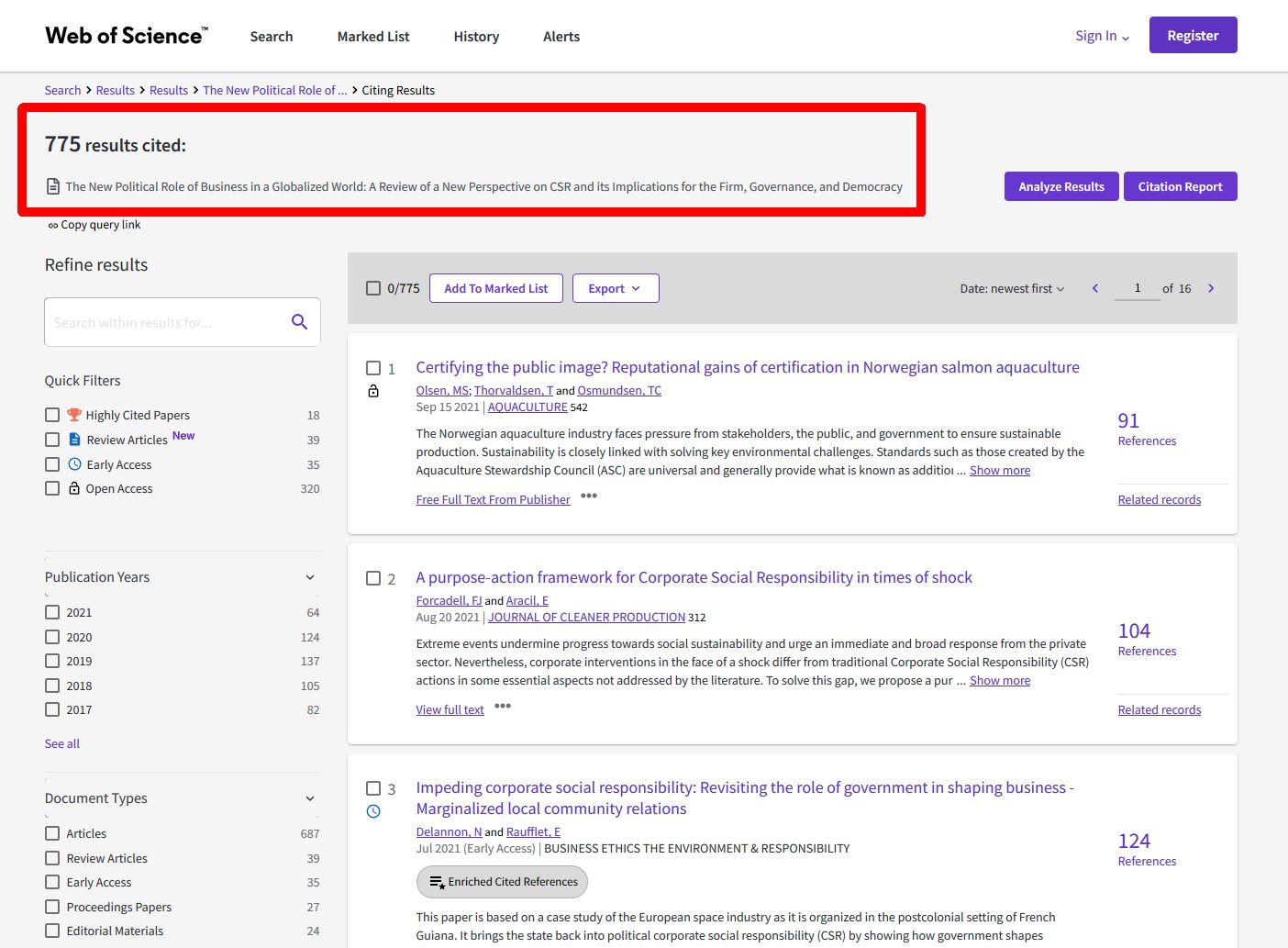Image resolution: width=1288 pixels, height=948 pixels.
Task: Click the search magnifier icon in Refine results
Action: coord(299,322)
